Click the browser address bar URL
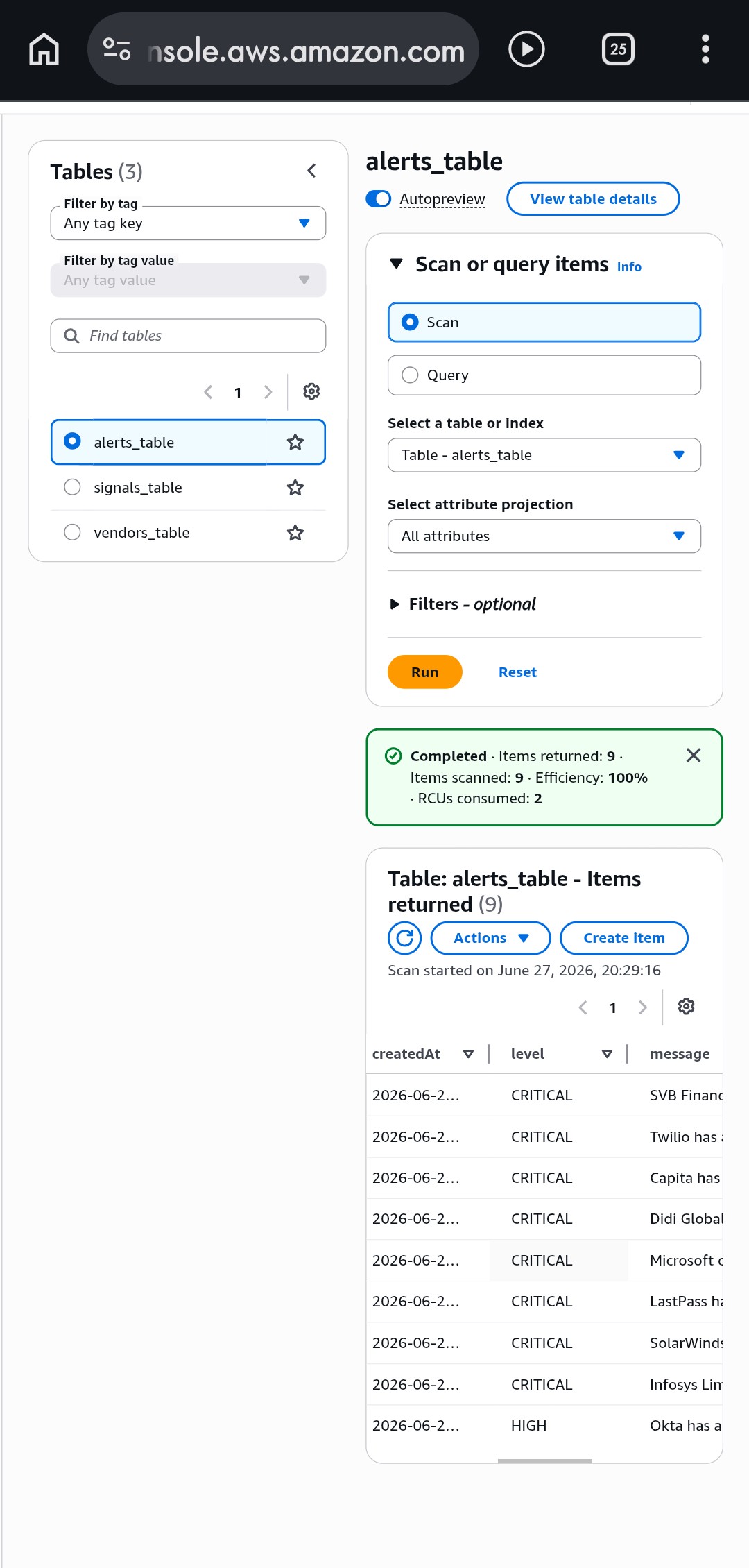Viewport: 749px width, 1568px height. [x=306, y=51]
